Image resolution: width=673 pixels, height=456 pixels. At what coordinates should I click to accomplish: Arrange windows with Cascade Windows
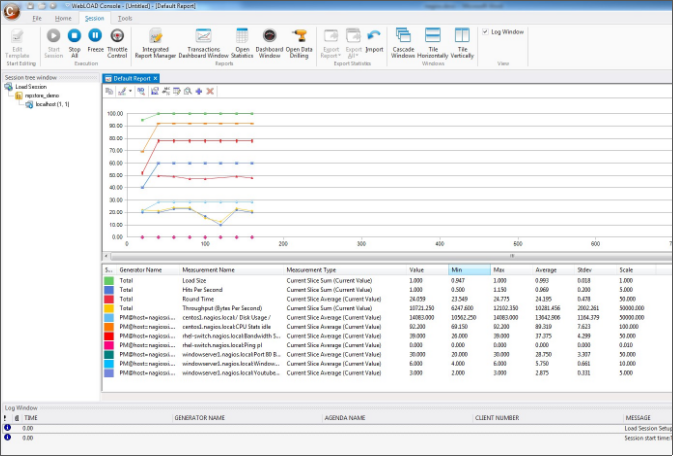coord(403,43)
